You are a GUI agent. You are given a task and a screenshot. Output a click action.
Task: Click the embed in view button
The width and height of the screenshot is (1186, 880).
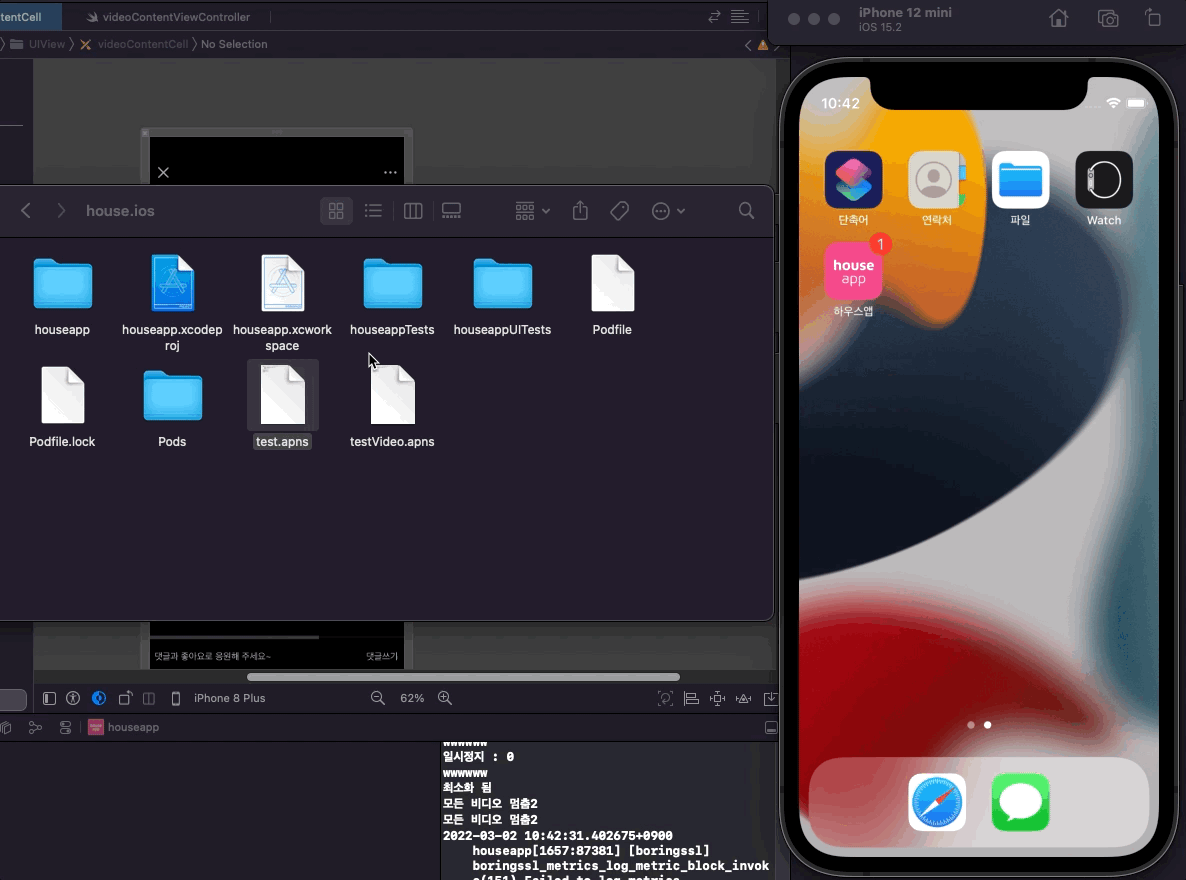[770, 698]
